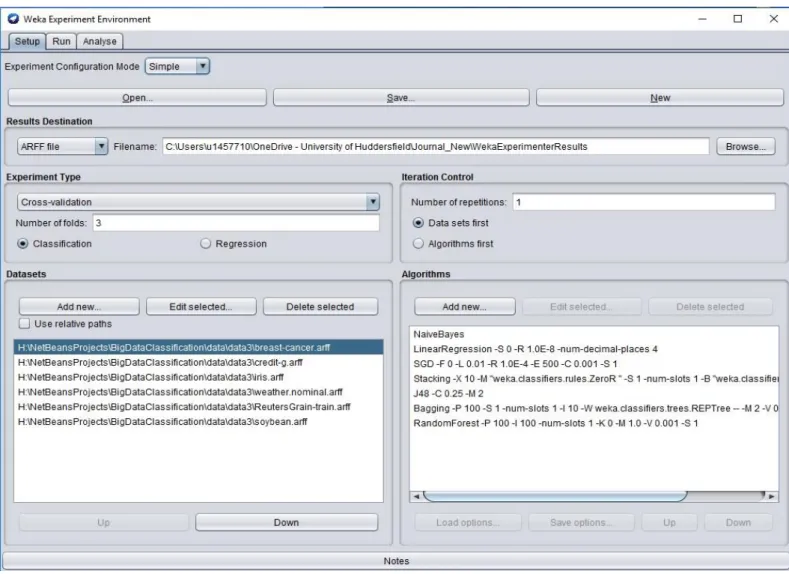Click Add new... under Algorithms
The image size is (789, 574).
tap(464, 307)
